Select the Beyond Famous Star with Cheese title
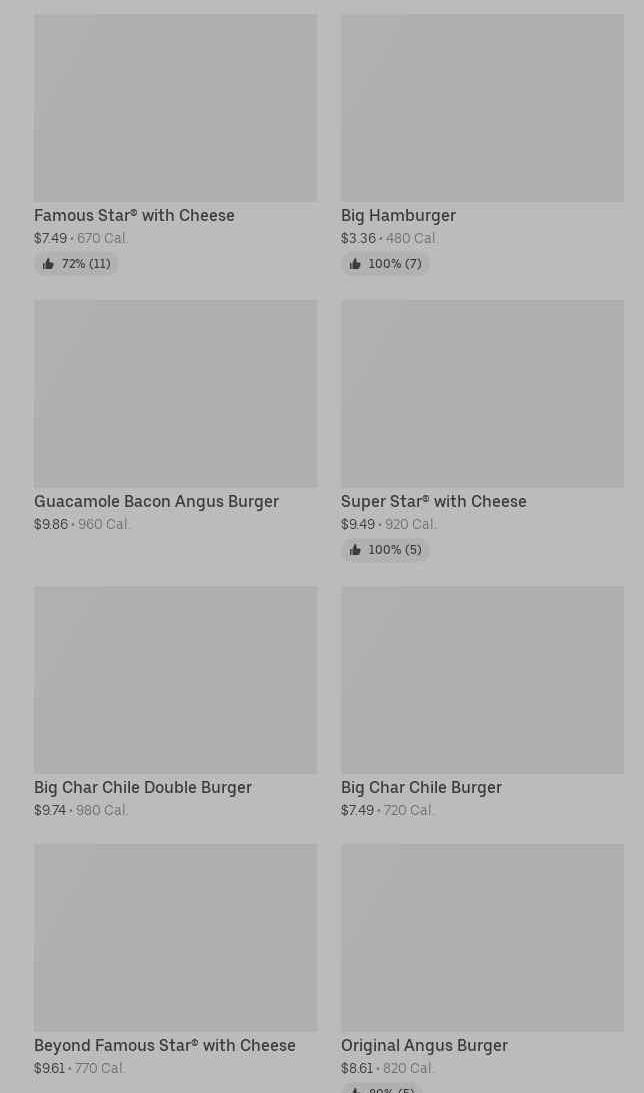This screenshot has height=1093, width=644. tap(165, 1045)
